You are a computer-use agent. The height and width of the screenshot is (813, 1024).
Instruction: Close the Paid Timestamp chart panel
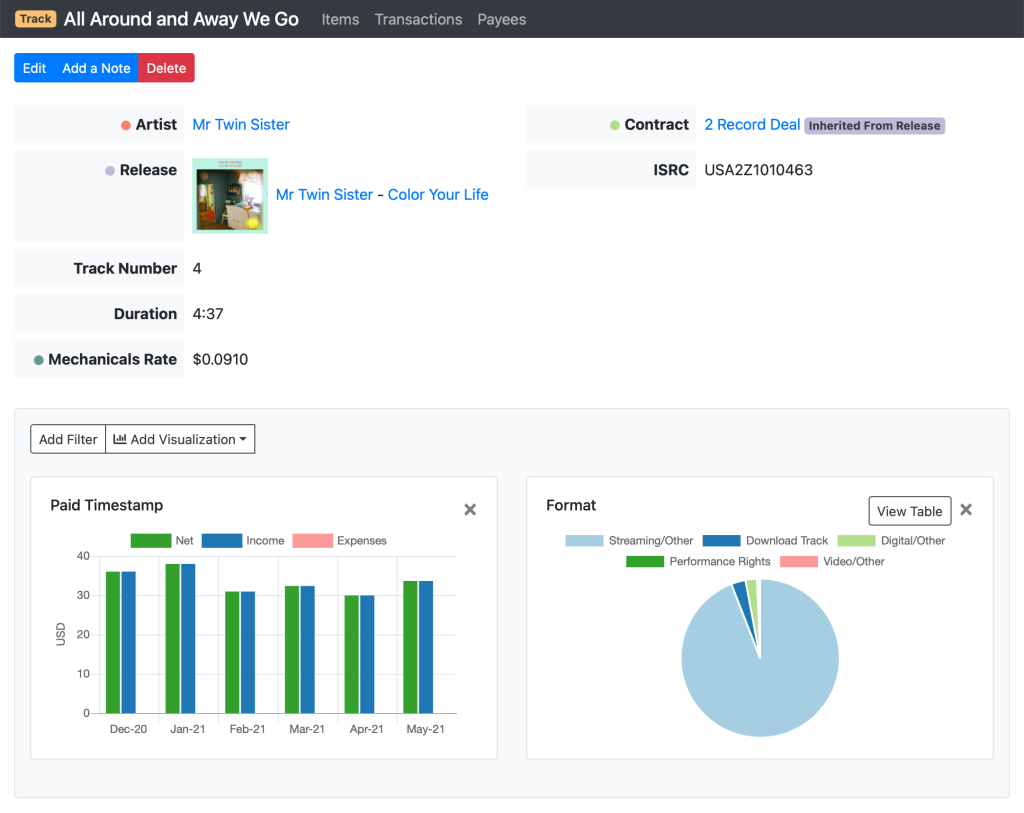[470, 510]
